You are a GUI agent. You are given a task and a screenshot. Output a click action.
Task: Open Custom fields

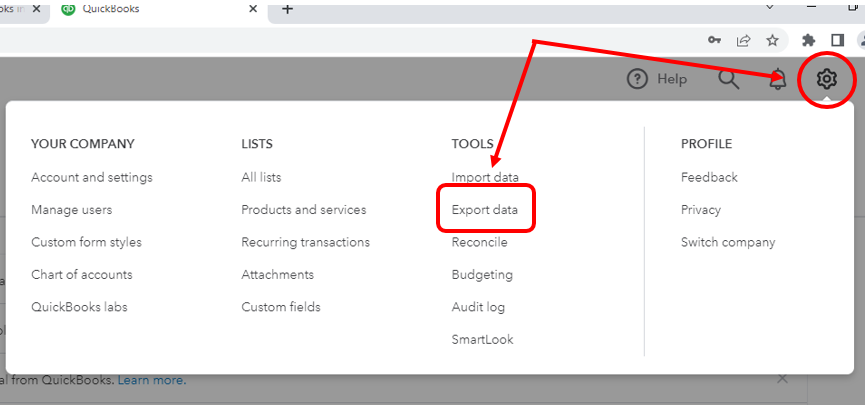click(281, 307)
